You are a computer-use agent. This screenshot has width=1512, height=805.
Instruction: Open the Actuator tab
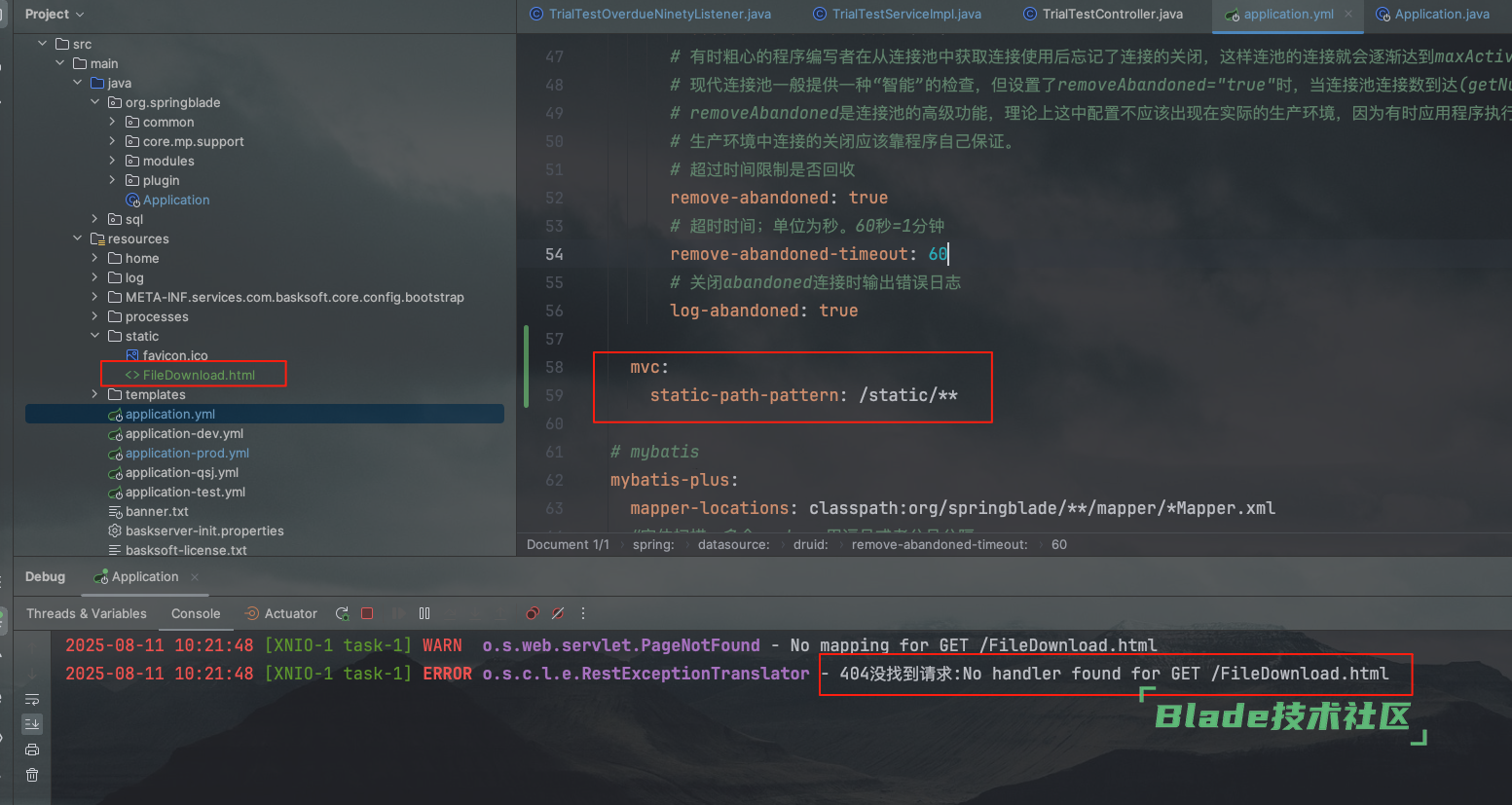coord(281,613)
